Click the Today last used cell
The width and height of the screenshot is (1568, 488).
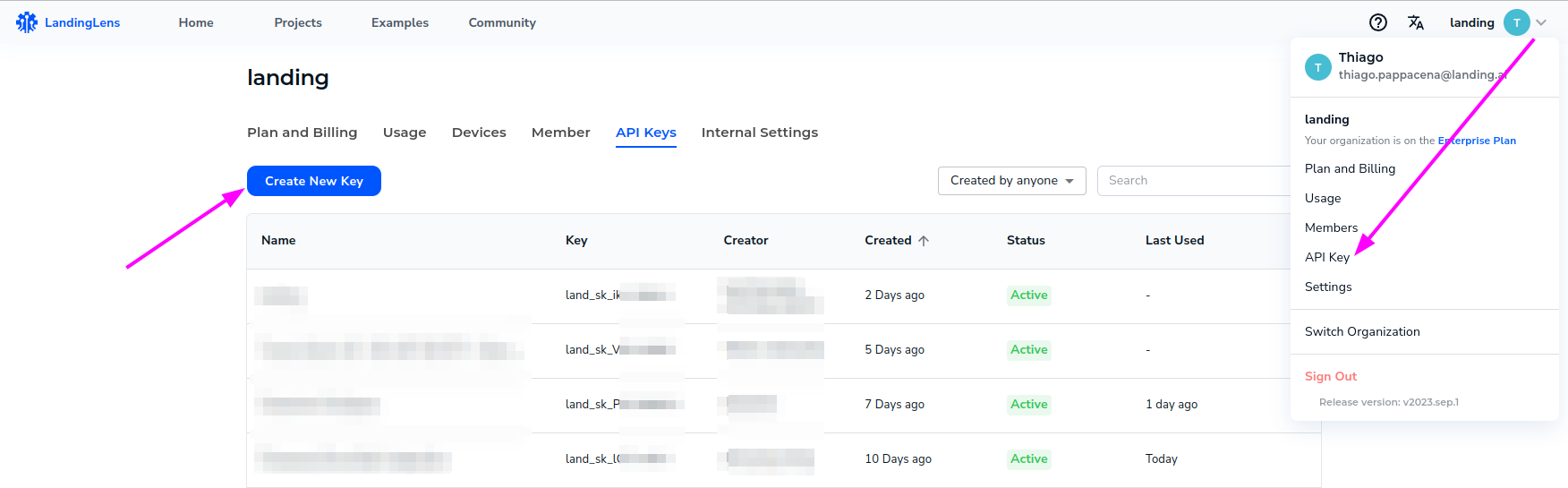coord(1162,459)
